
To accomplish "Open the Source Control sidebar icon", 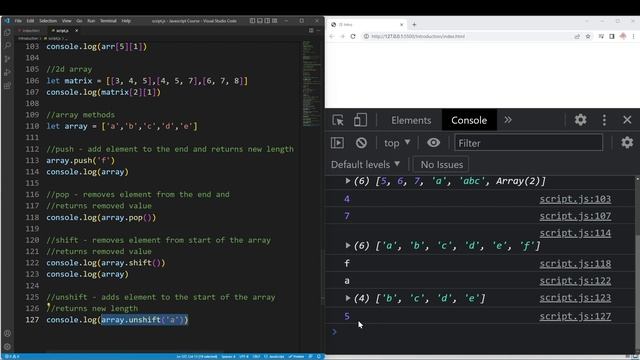I will [x=7, y=59].
